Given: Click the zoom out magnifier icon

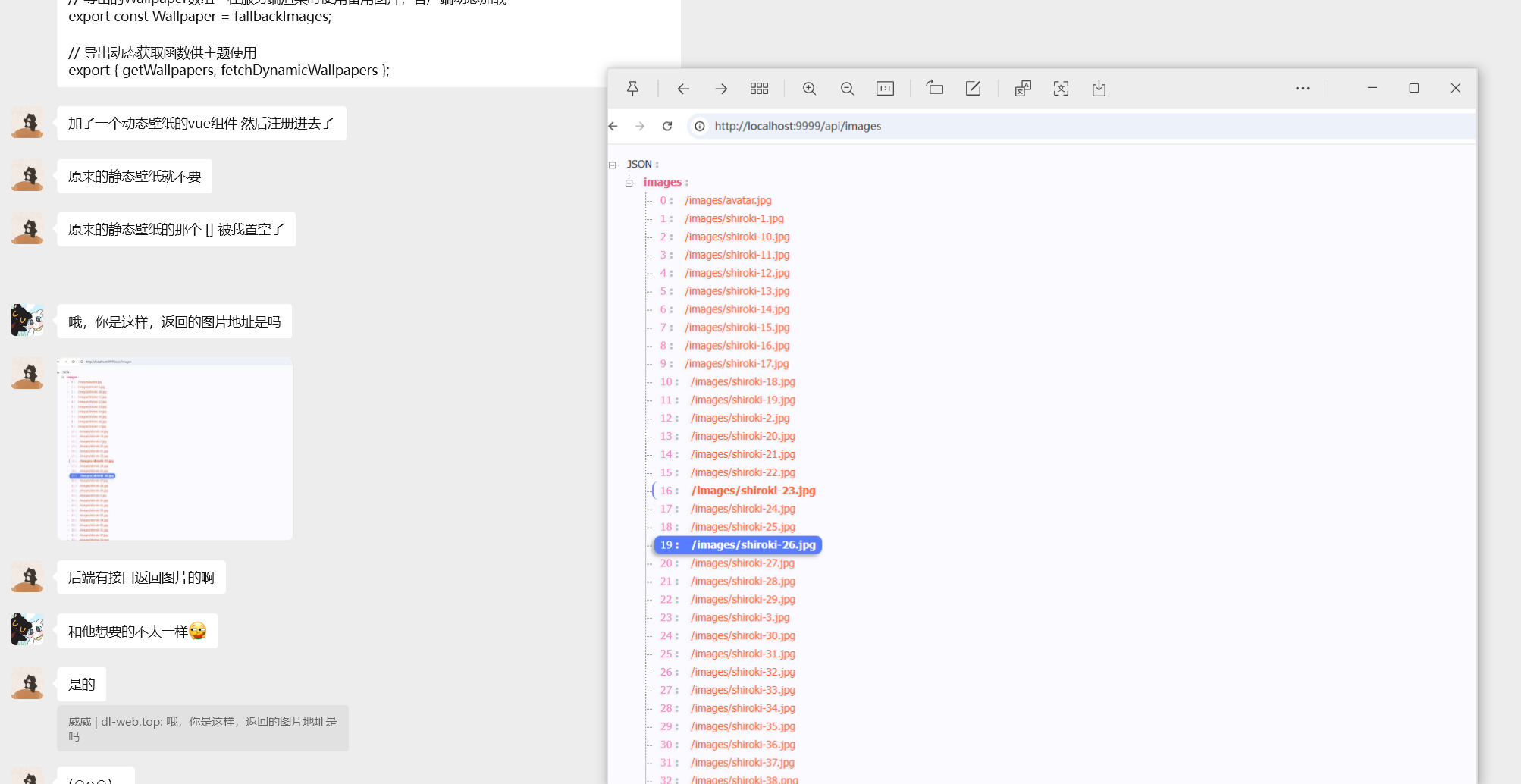Looking at the screenshot, I should click(x=847, y=89).
